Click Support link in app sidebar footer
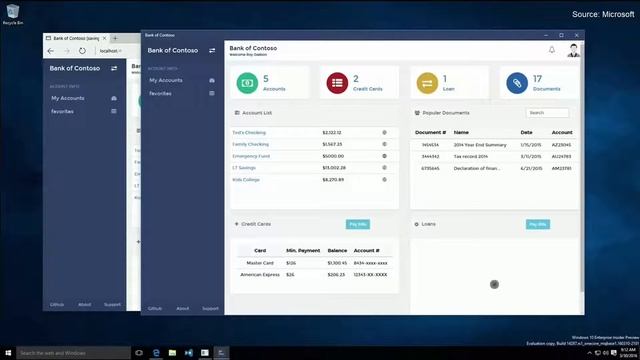Screen dimensions: 640x360 [210, 309]
